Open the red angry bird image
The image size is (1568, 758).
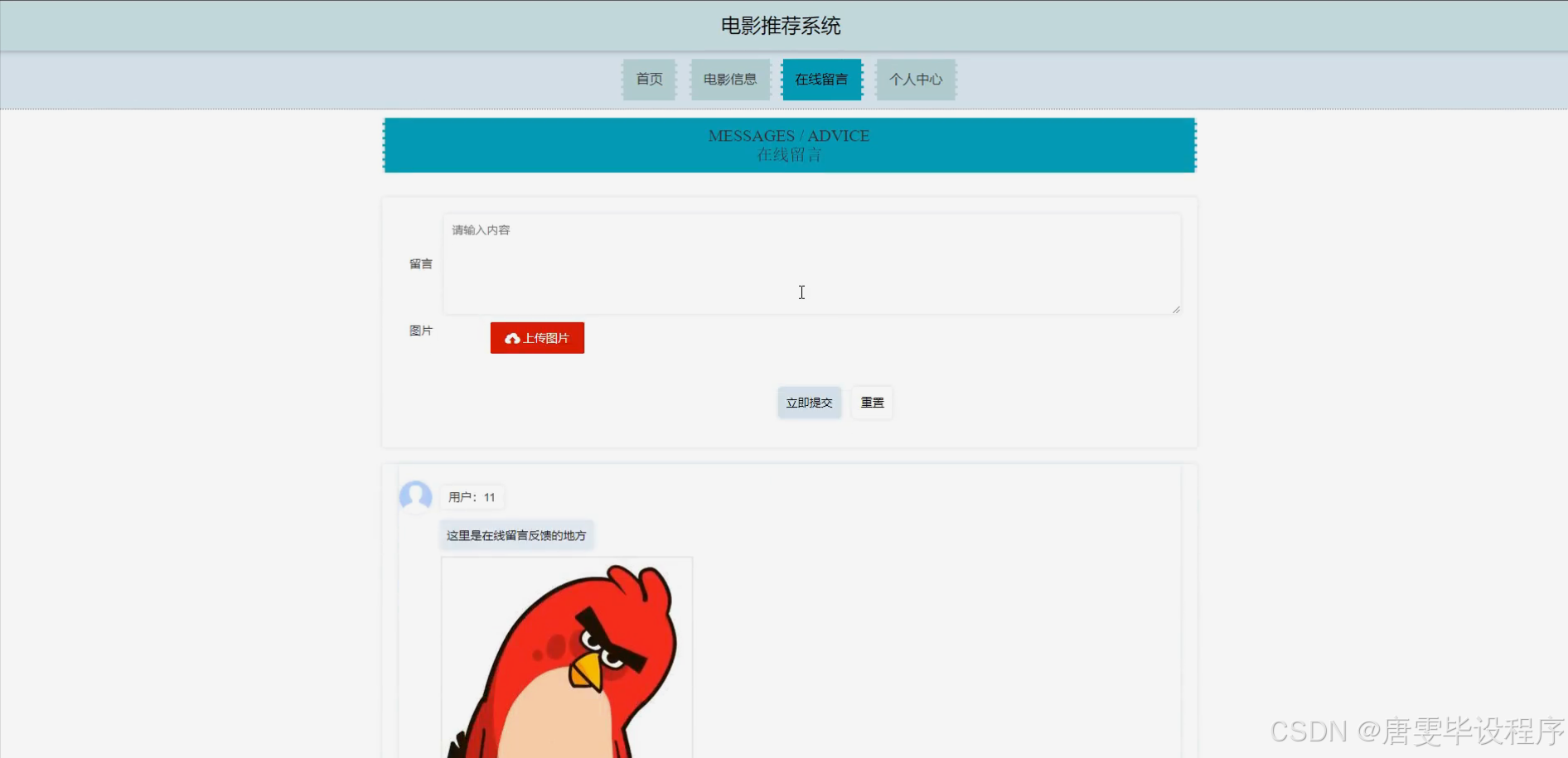pyautogui.click(x=567, y=658)
